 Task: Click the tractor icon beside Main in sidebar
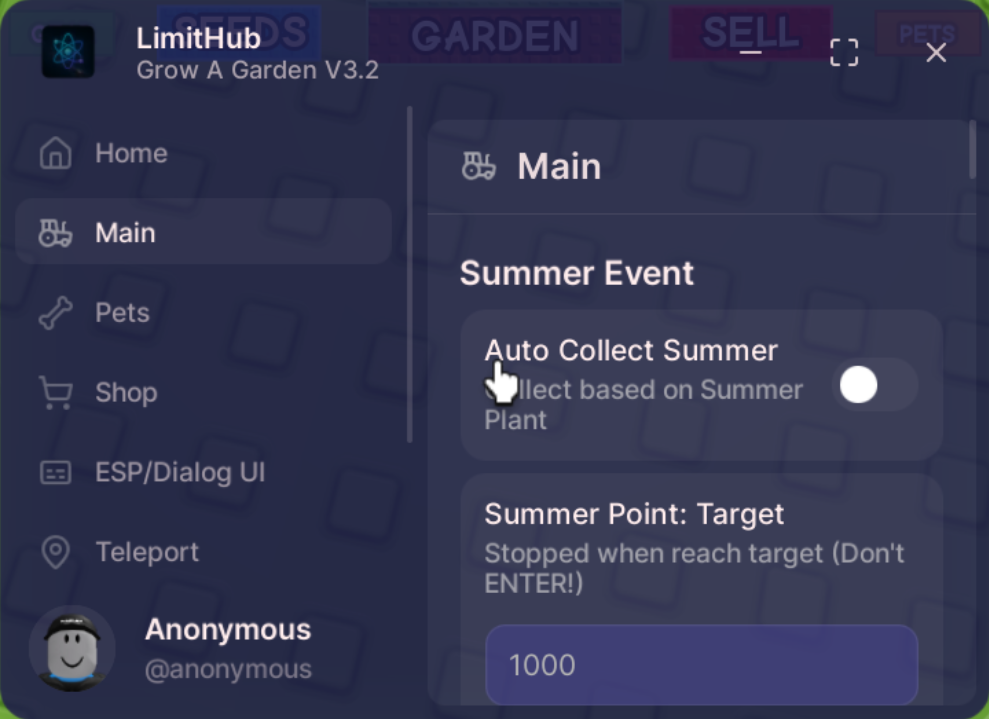pos(56,233)
